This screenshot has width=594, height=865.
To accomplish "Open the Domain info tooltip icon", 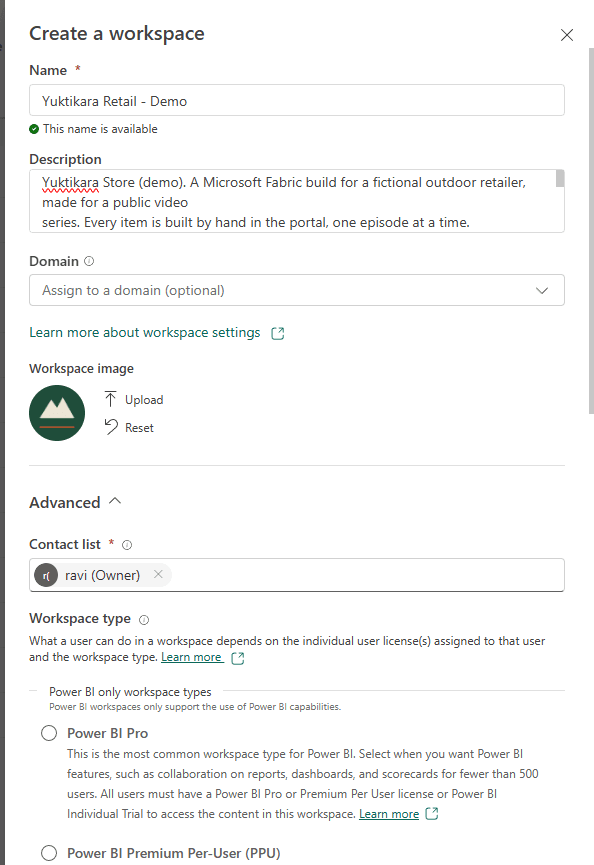I will [89, 261].
